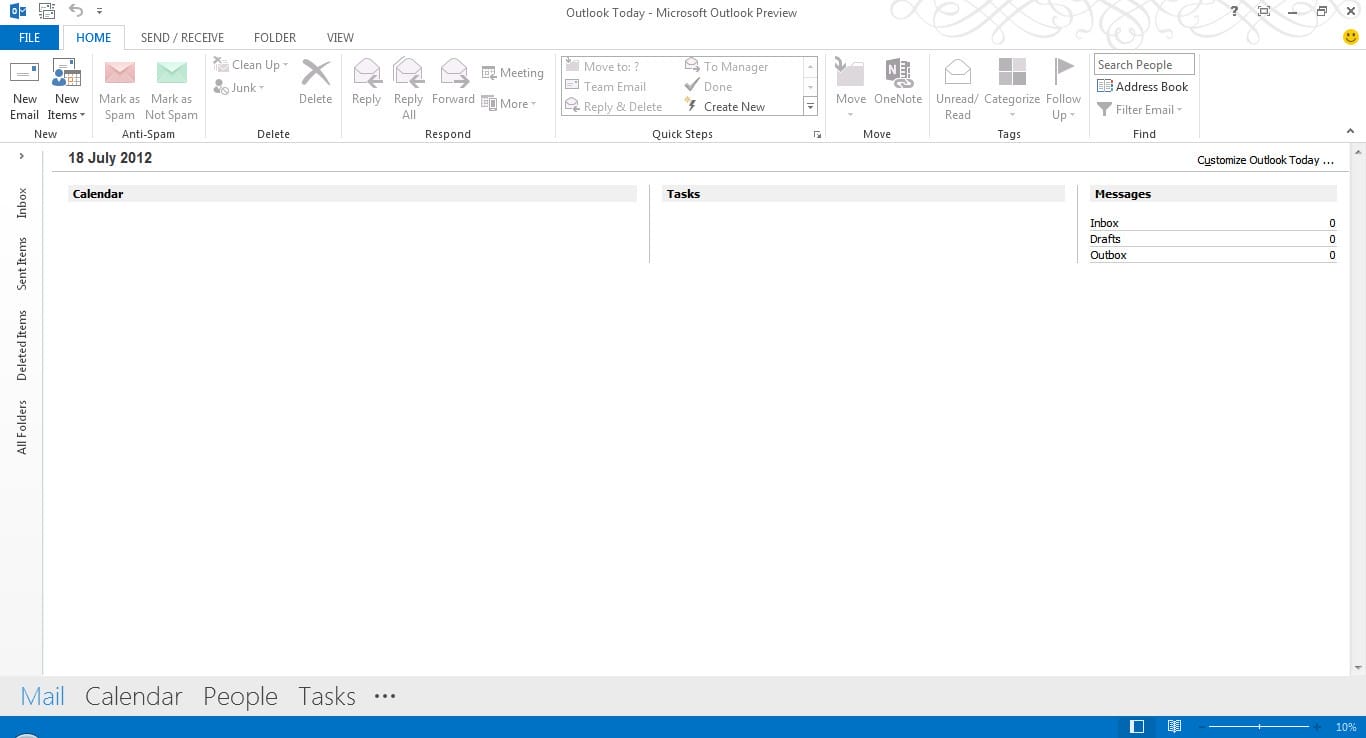Switch to the SEND / RECEIVE tab
Image resolution: width=1366 pixels, height=738 pixels.
(182, 38)
